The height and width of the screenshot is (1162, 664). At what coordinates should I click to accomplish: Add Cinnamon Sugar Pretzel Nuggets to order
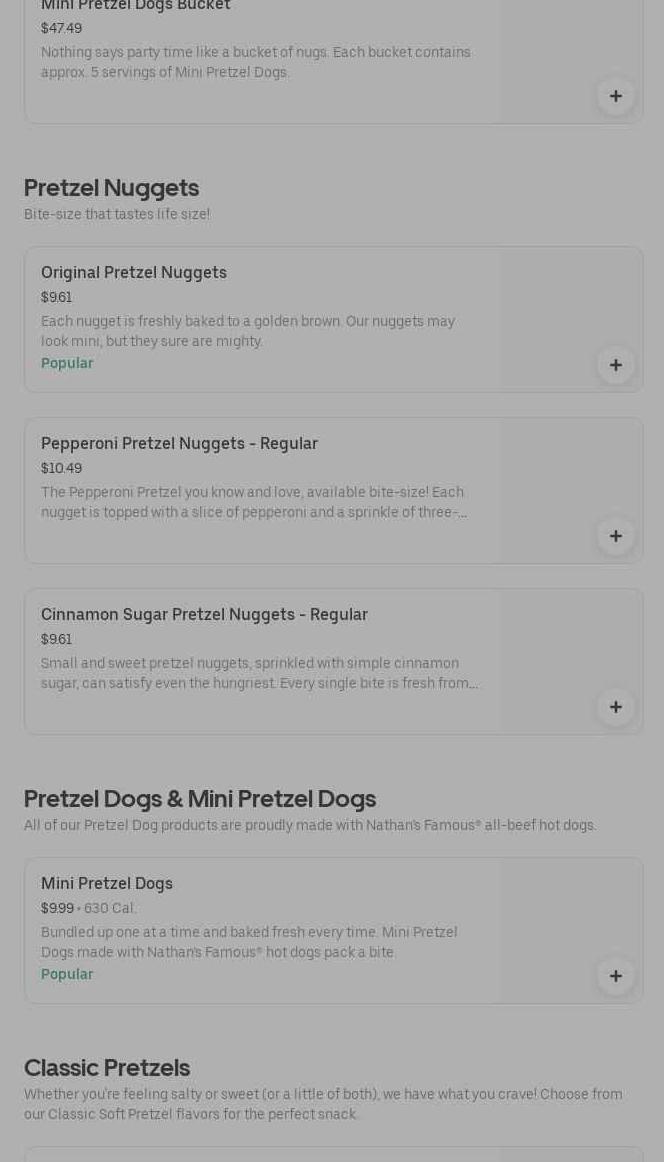615,707
